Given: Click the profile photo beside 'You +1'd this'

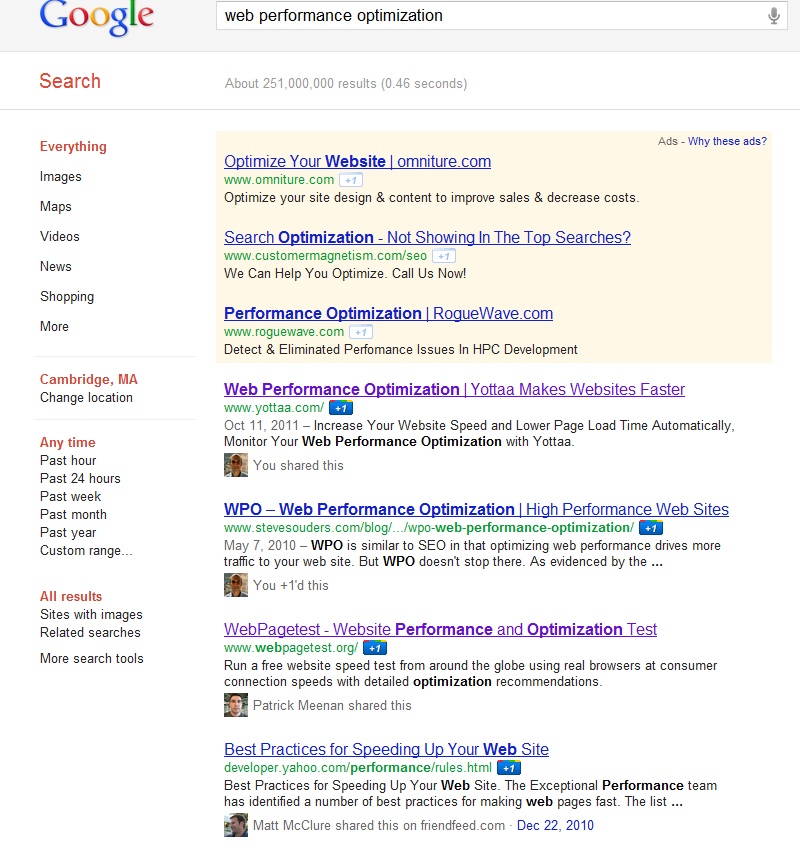Looking at the screenshot, I should click(236, 585).
